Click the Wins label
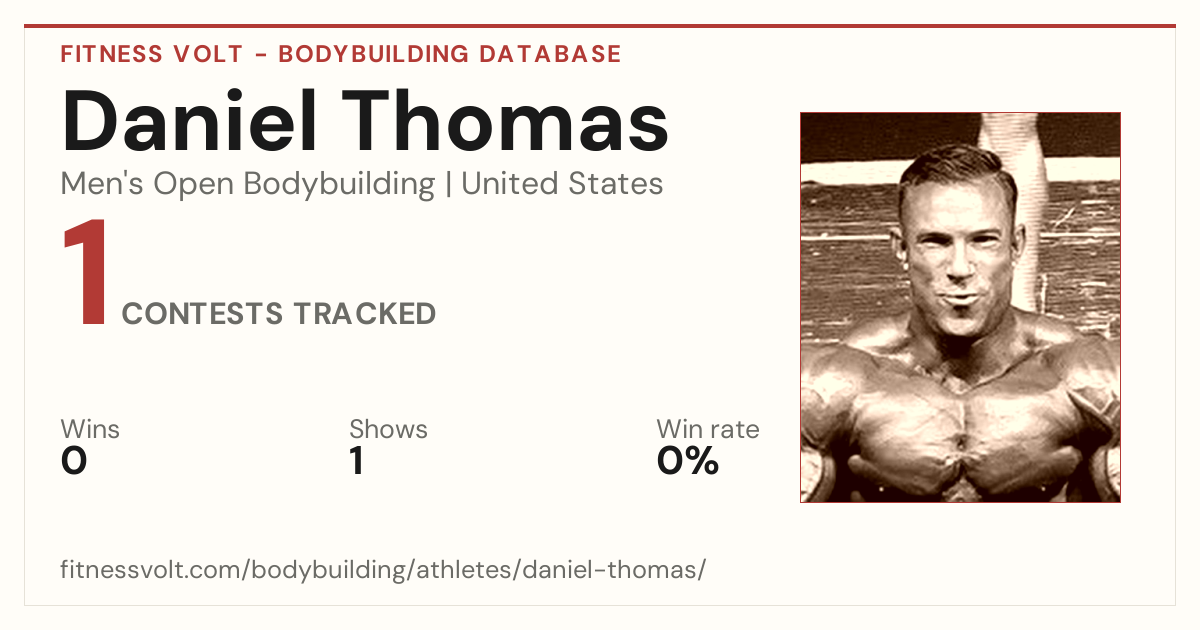Image resolution: width=1200 pixels, height=630 pixels. (90, 429)
